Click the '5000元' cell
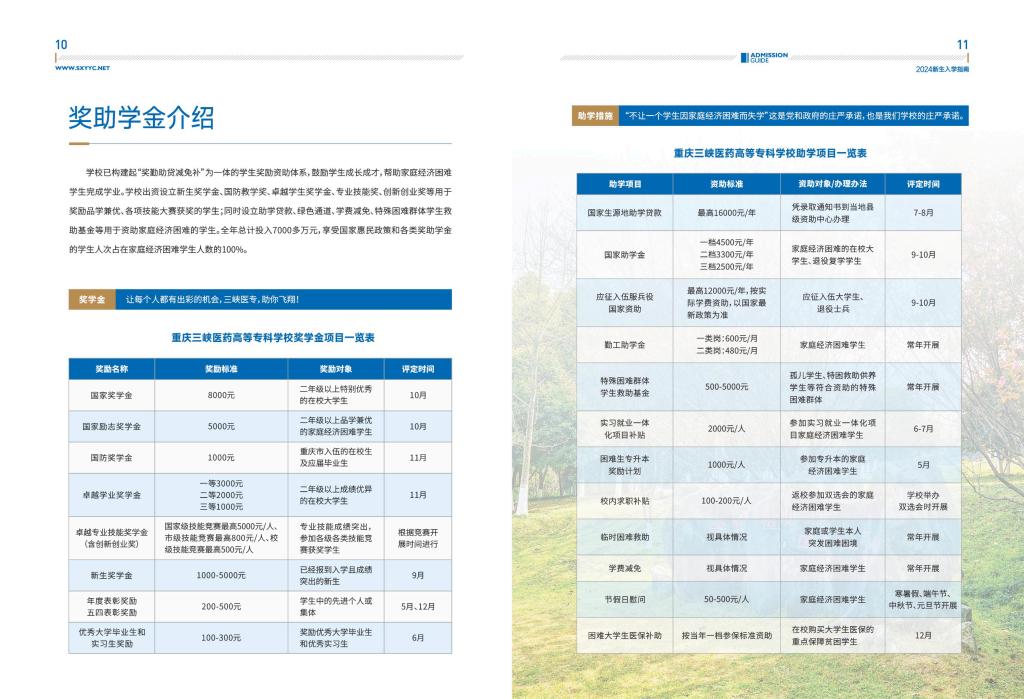Image resolution: width=1024 pixels, height=699 pixels. [x=221, y=427]
